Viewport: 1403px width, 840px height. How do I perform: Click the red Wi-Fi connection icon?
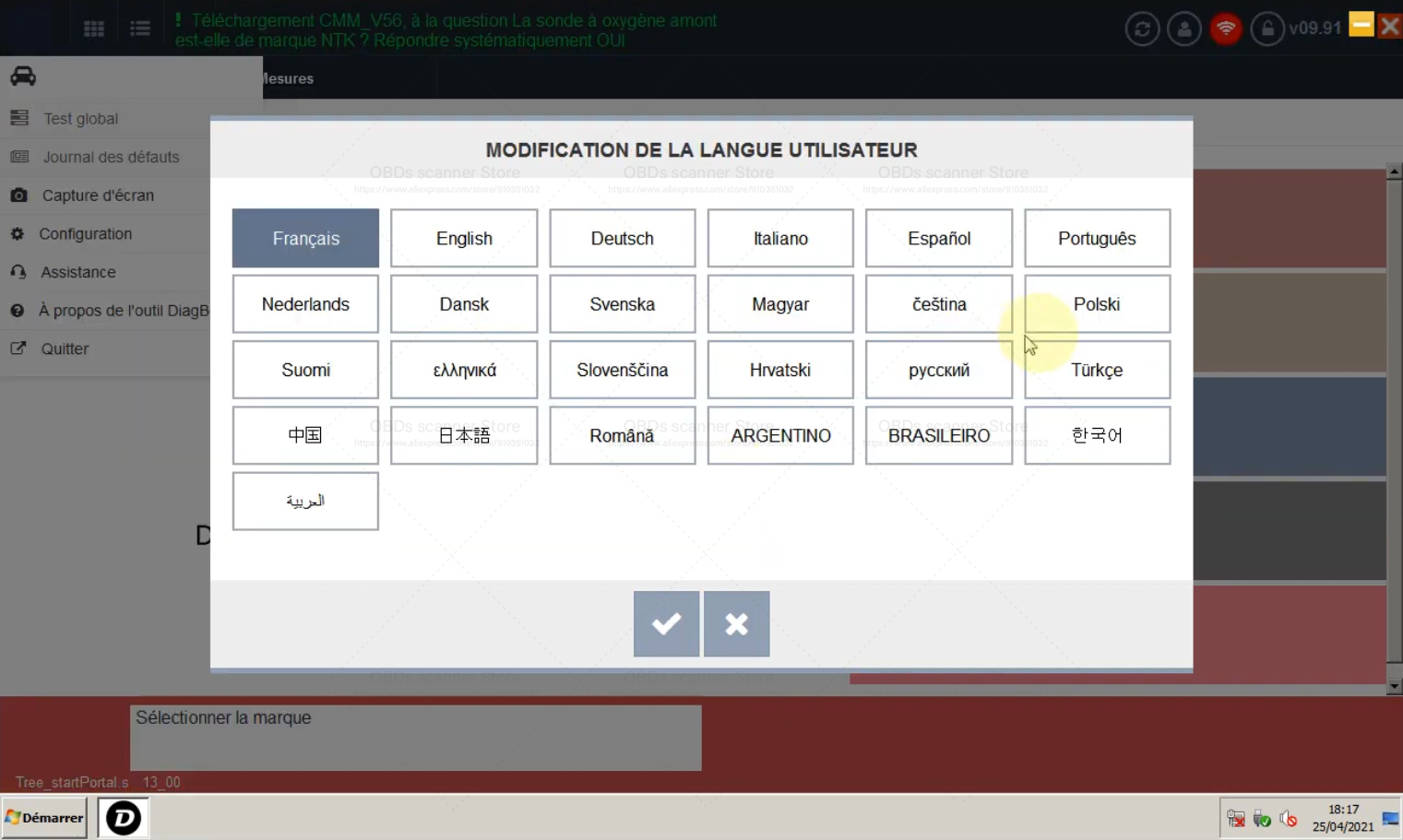point(1226,29)
